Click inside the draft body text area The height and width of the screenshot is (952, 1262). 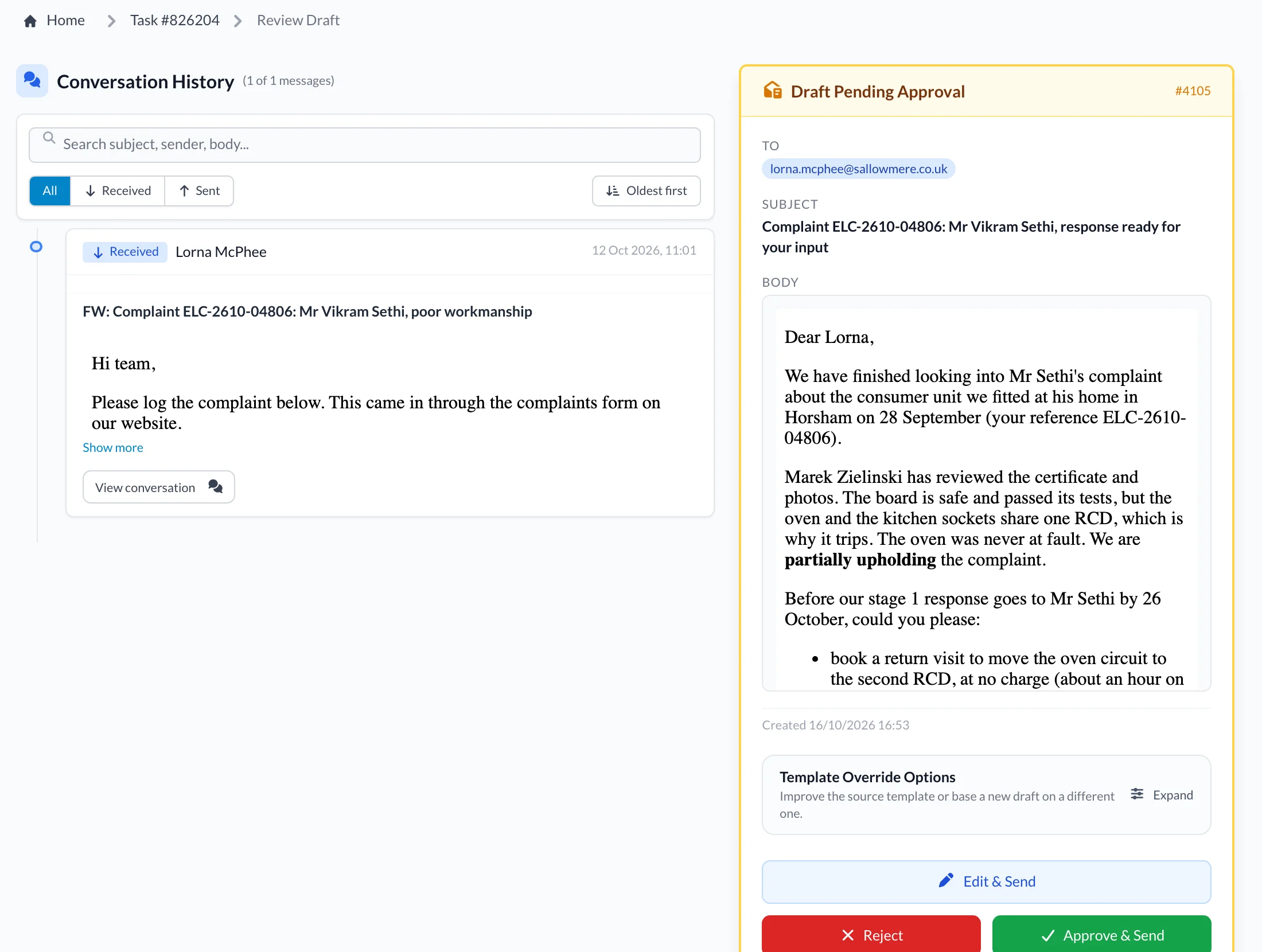coord(987,493)
